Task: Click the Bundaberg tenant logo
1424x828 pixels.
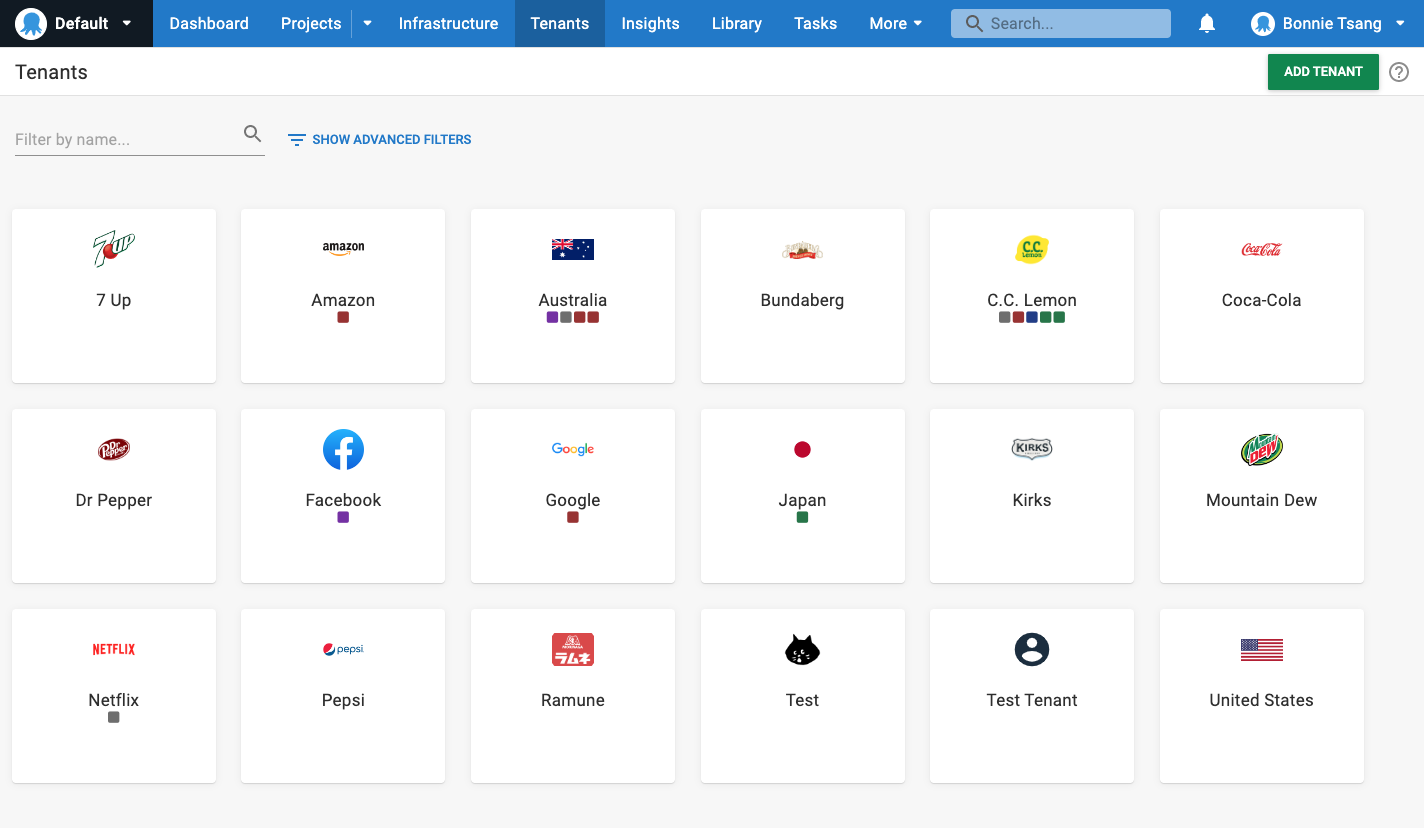Action: click(802, 250)
